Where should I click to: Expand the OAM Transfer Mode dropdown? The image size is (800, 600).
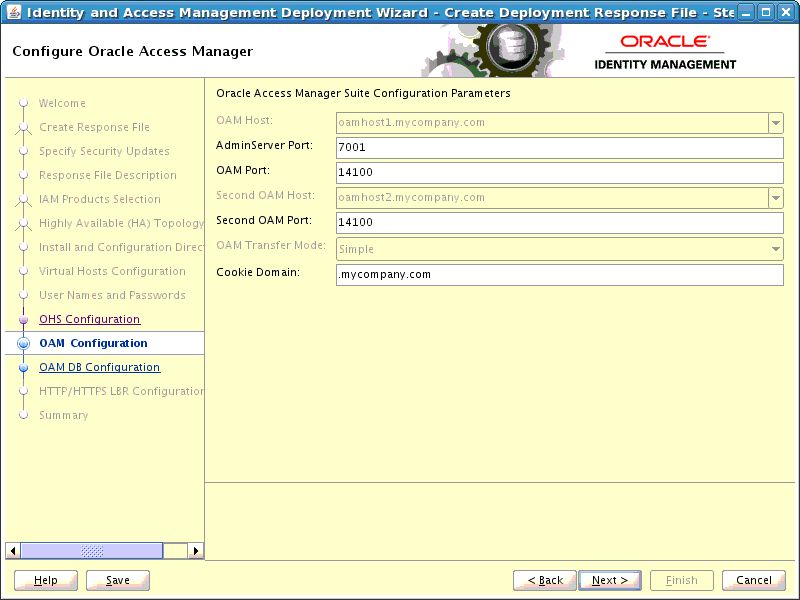[776, 249]
